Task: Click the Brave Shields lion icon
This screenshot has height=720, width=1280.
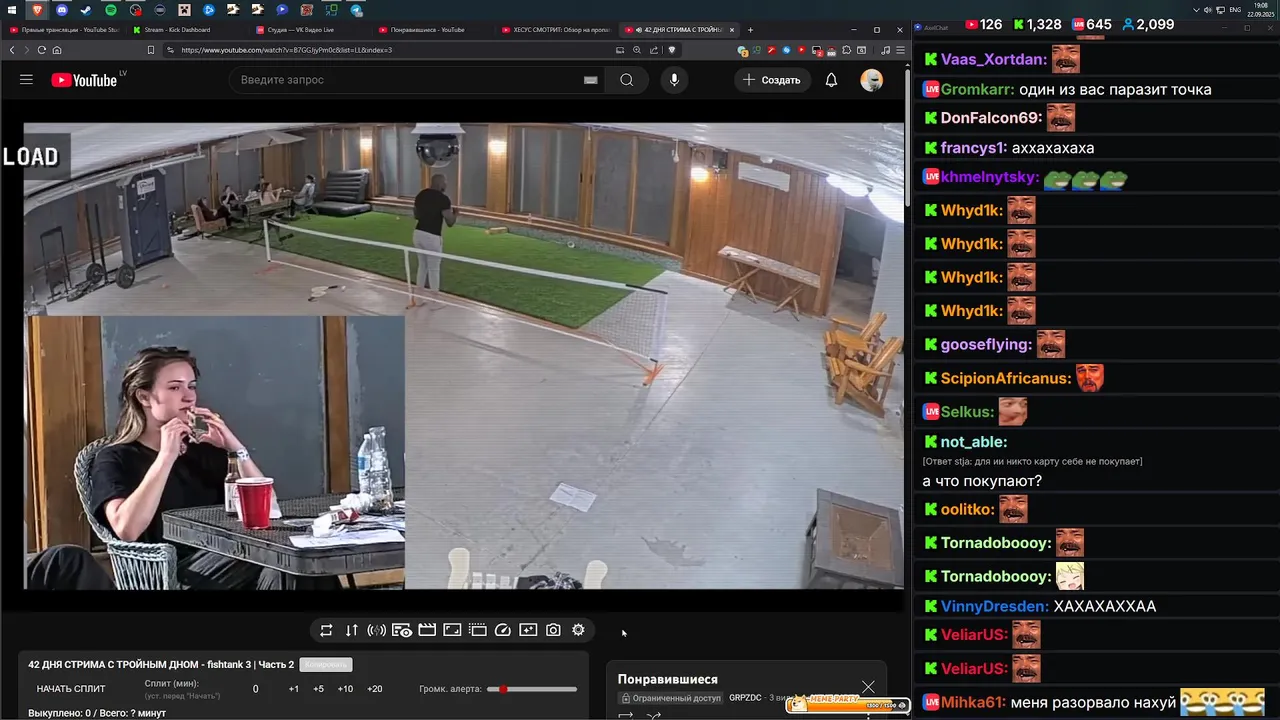Action: tap(671, 50)
